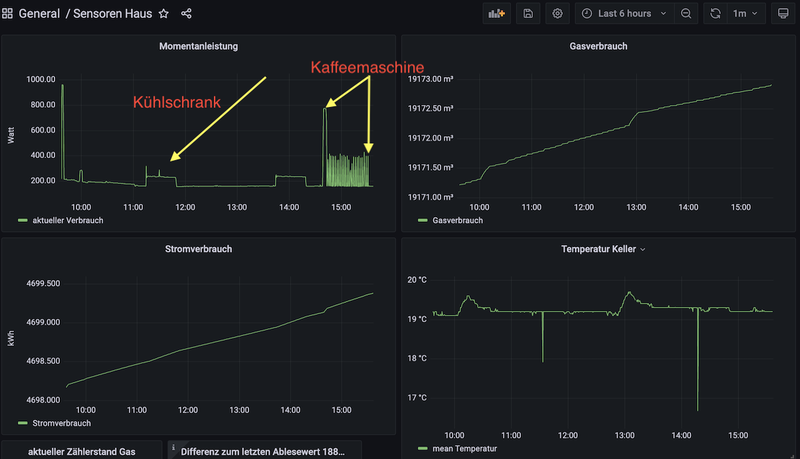The height and width of the screenshot is (459, 800).
Task: Share the dashboard via share icon
Action: click(186, 14)
